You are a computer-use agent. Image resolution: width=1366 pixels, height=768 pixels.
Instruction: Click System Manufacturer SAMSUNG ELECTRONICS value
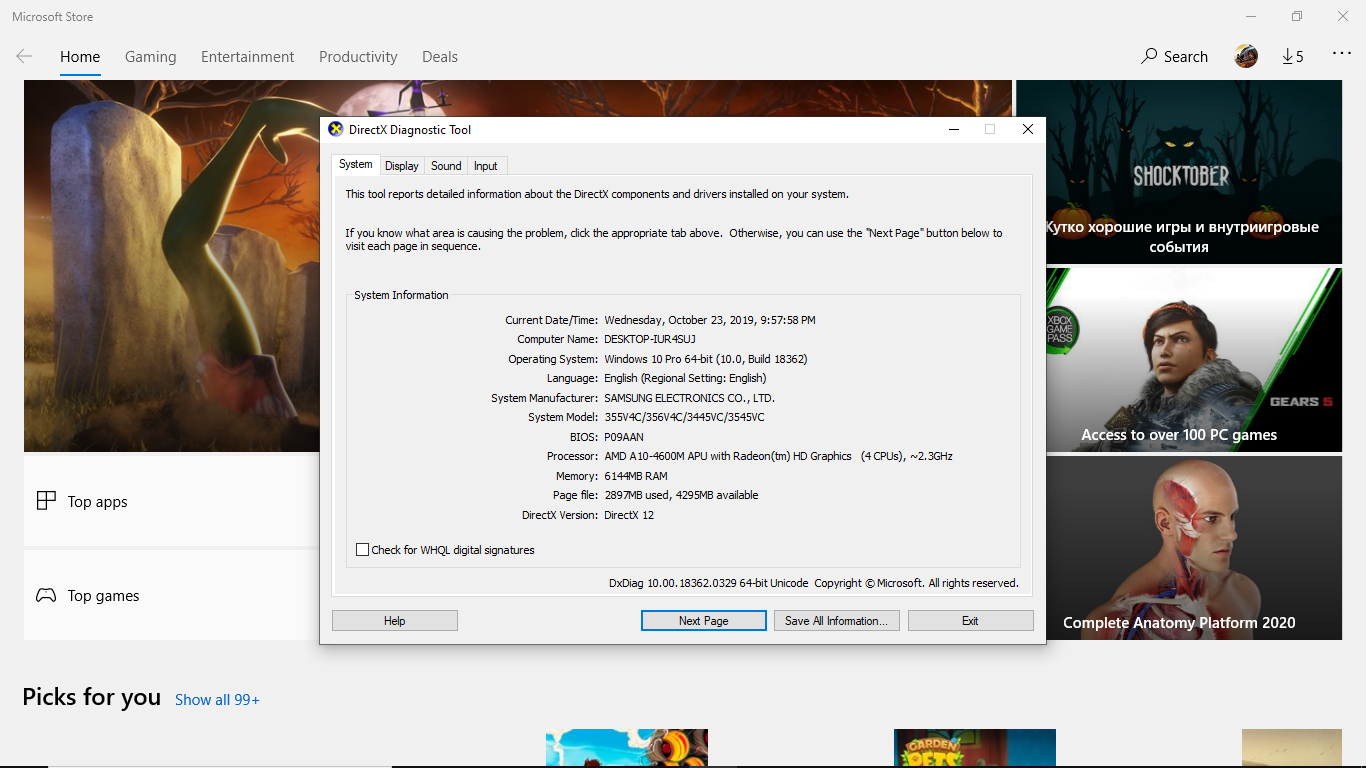(689, 398)
